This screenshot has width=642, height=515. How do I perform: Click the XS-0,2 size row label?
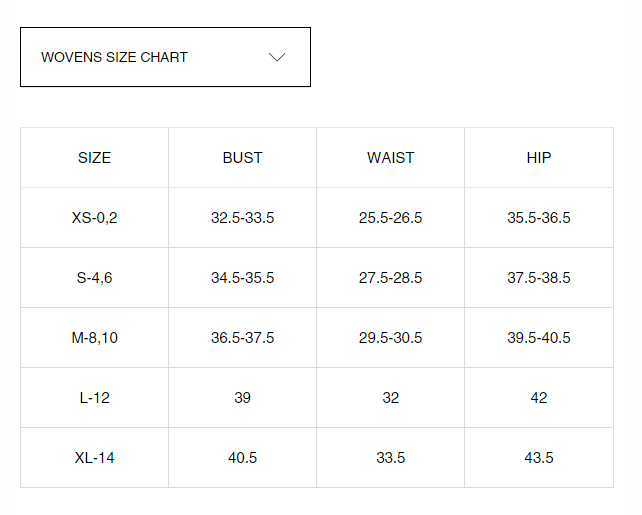tap(94, 218)
